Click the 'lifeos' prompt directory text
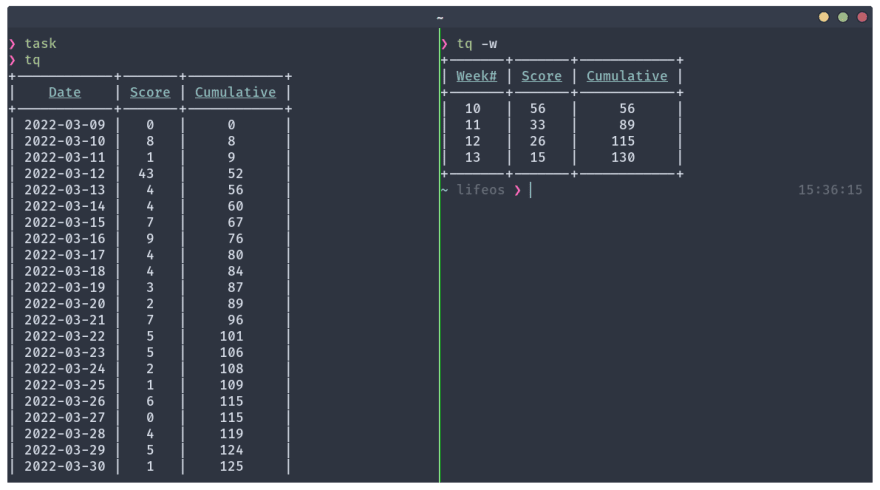880x490 pixels. point(480,190)
